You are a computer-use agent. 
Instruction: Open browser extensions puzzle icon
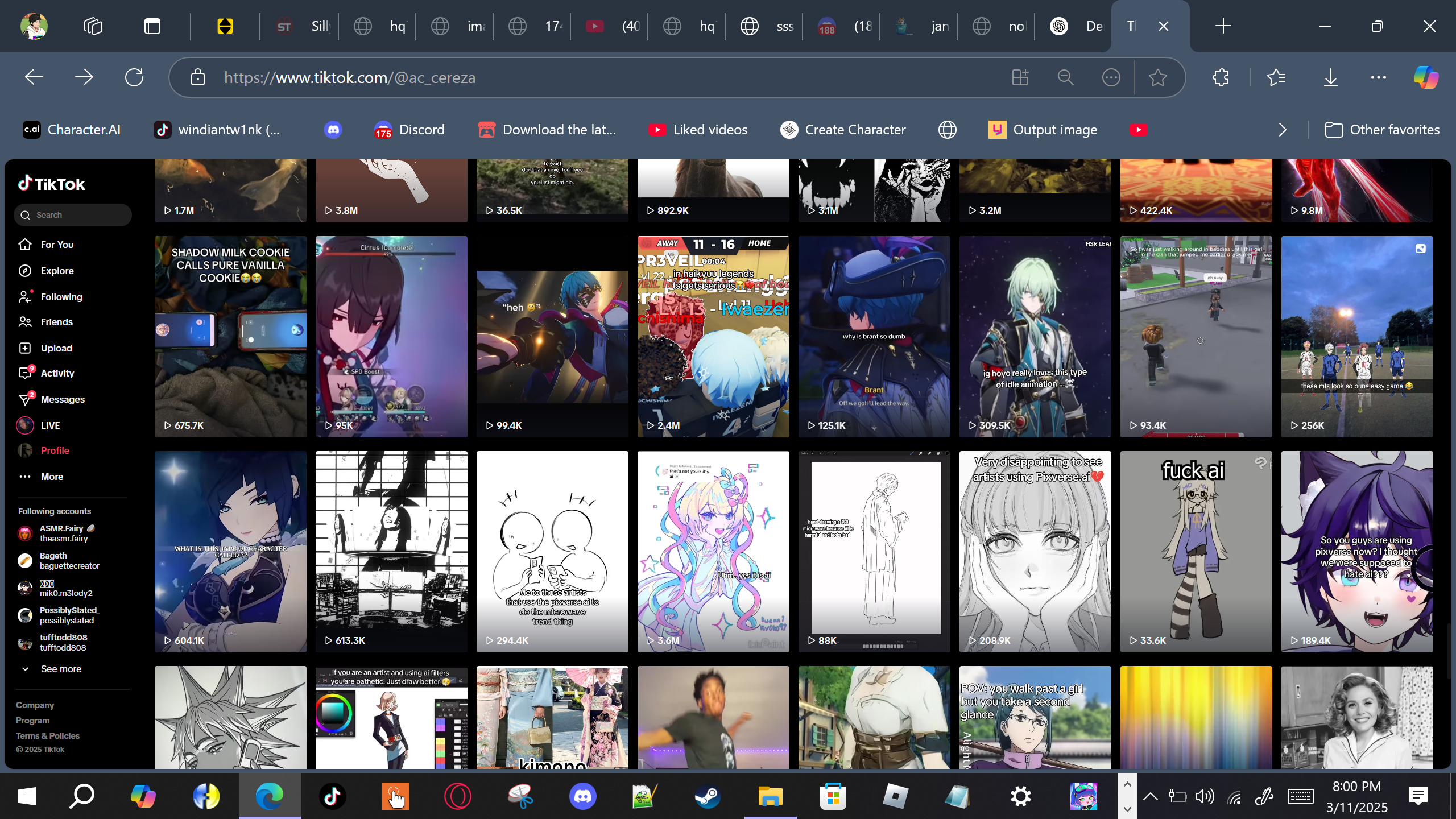(1221, 77)
